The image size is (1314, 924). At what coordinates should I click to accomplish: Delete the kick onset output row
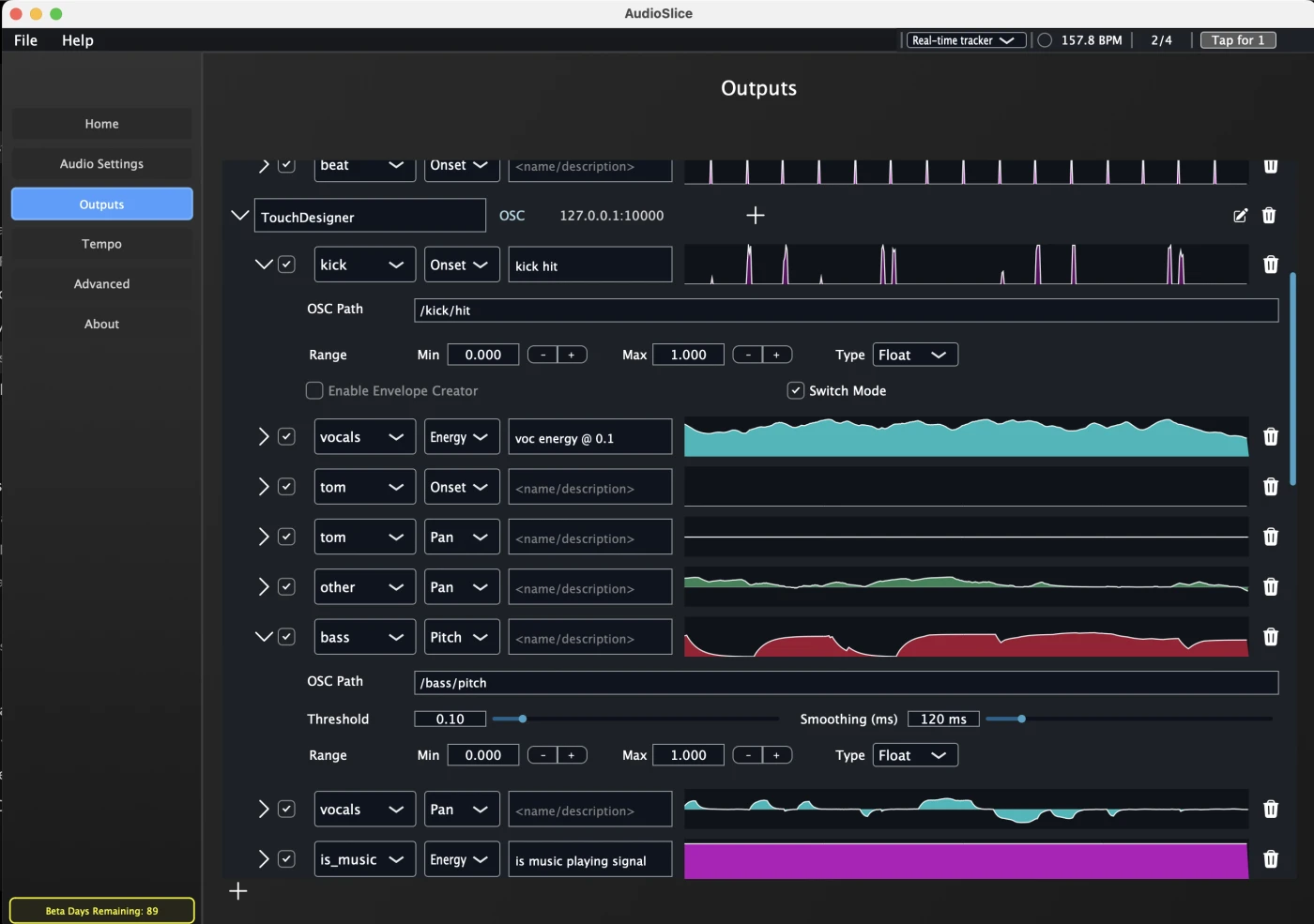tap(1271, 265)
